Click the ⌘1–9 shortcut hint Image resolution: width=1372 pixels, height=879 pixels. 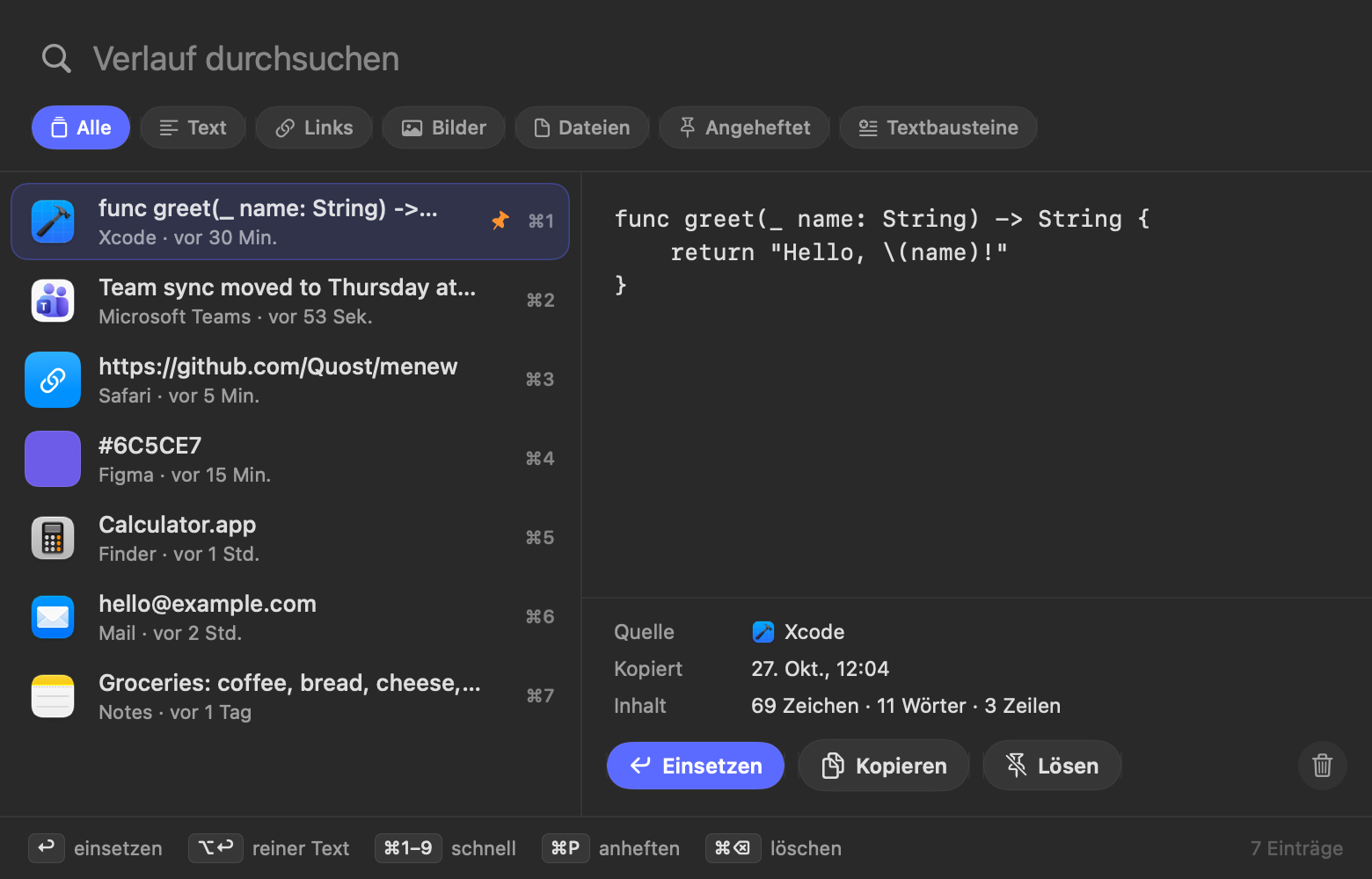tap(408, 848)
